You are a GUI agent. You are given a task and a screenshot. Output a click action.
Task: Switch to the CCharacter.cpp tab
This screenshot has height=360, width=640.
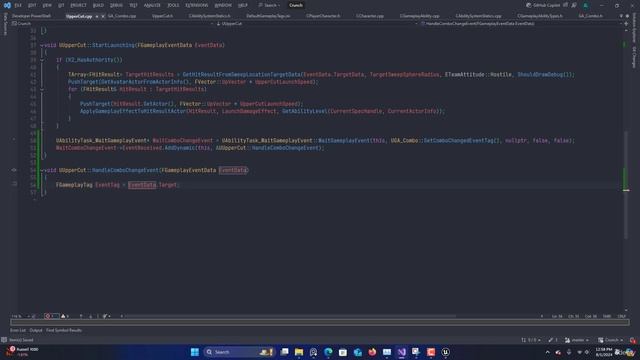tap(370, 16)
